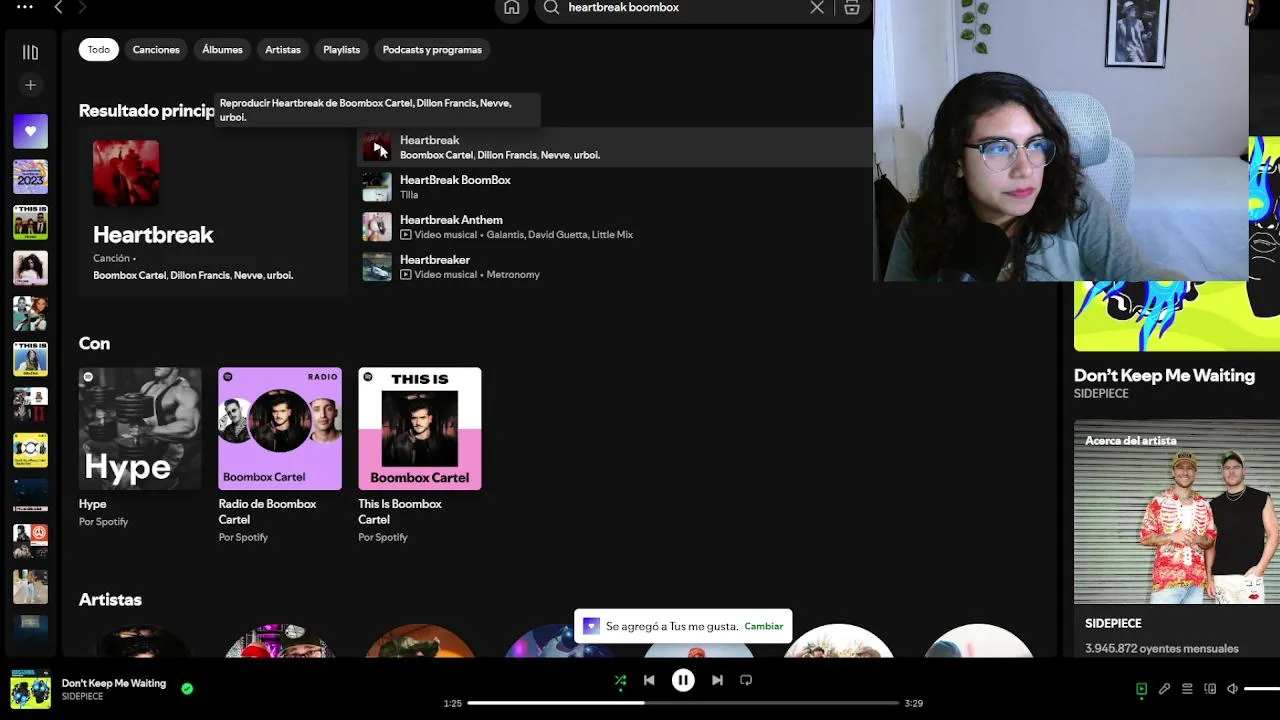Toggle the repeat button
This screenshot has width=1280, height=720.
[746, 680]
